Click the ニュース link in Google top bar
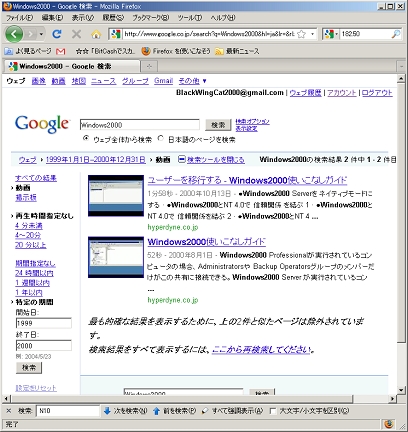 click(104, 81)
